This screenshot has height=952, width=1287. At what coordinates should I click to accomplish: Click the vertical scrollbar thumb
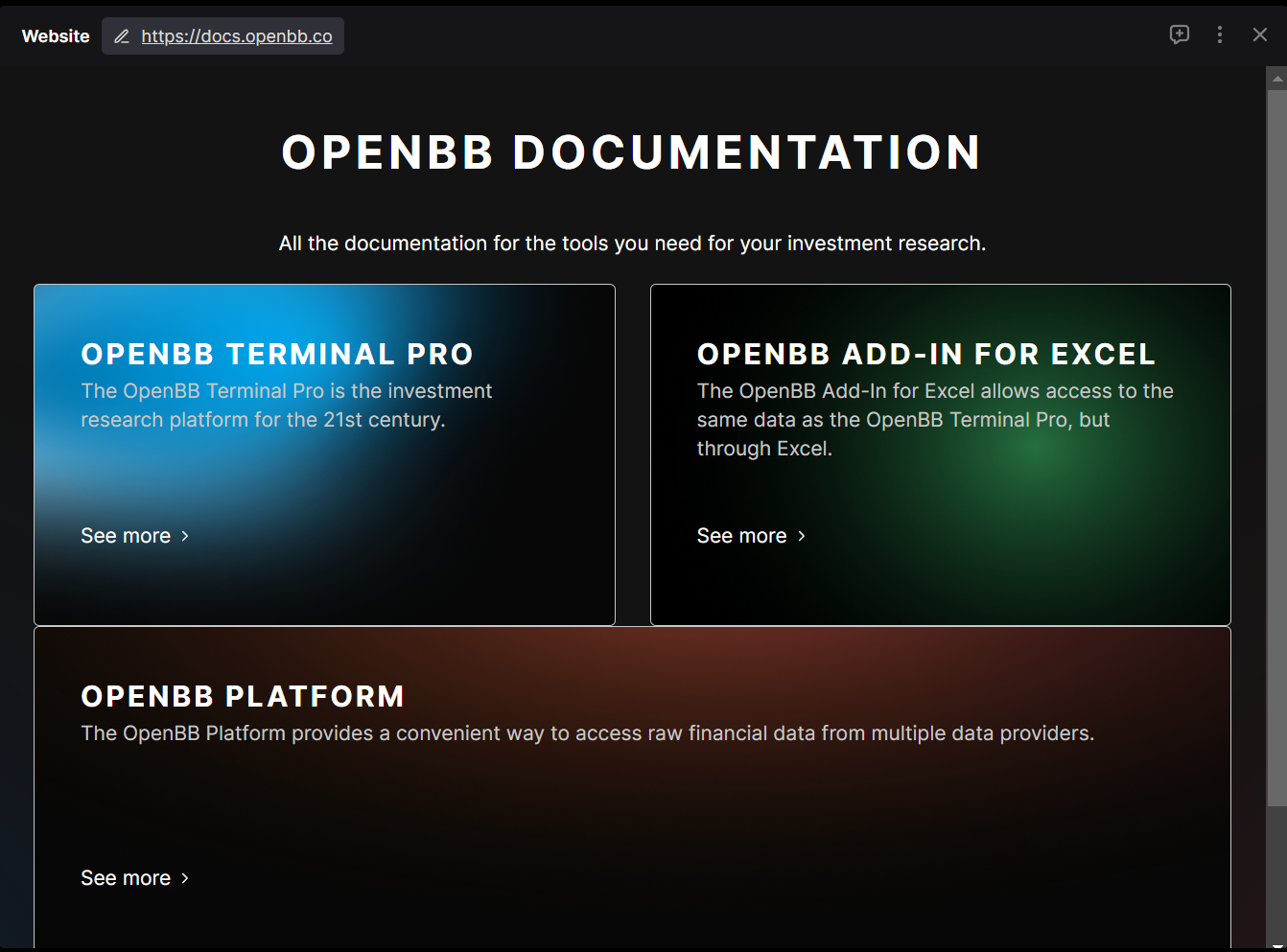point(1276,448)
